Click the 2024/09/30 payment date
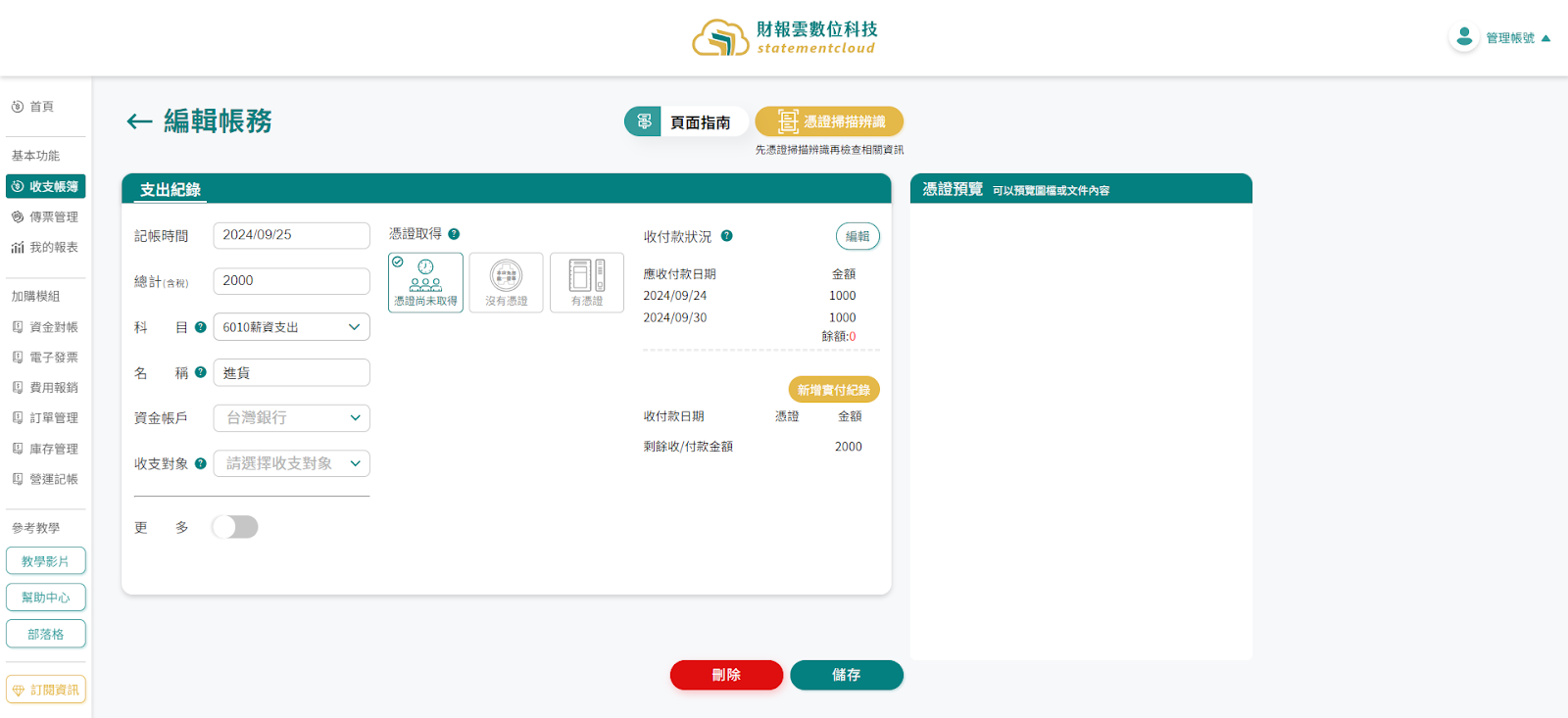The width and height of the screenshot is (1568, 718). pos(675,318)
